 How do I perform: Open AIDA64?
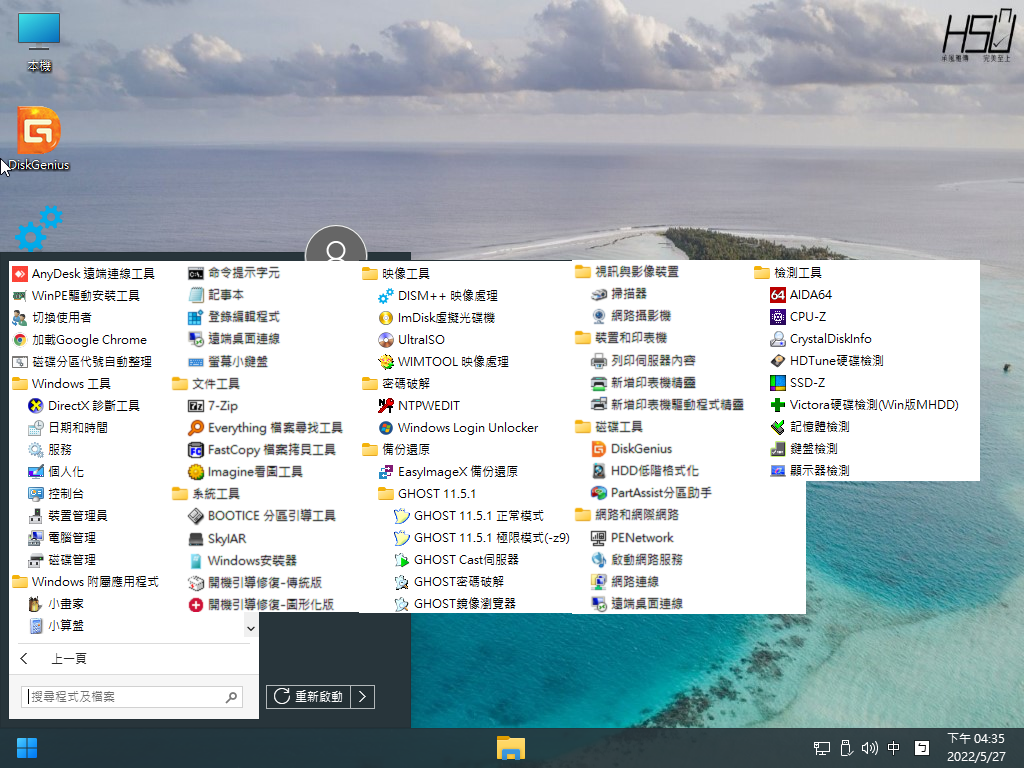801,295
